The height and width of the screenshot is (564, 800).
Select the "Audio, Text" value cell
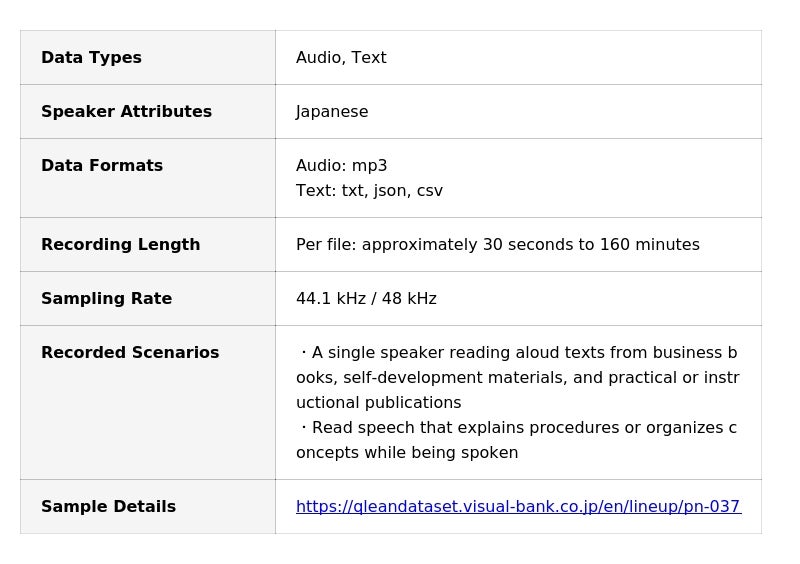pyautogui.click(x=341, y=58)
